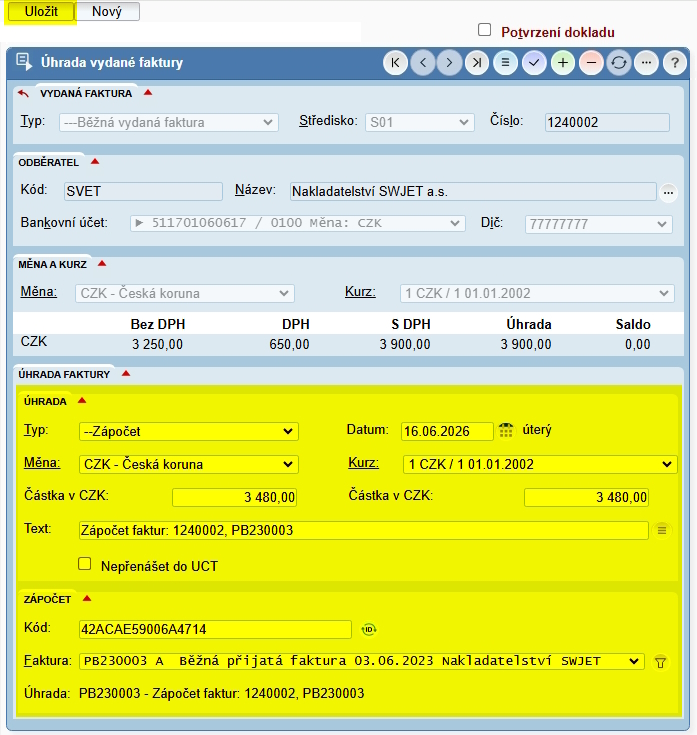Open text templates icon beside Text field
Screen dimensions: 697x735
pos(662,531)
